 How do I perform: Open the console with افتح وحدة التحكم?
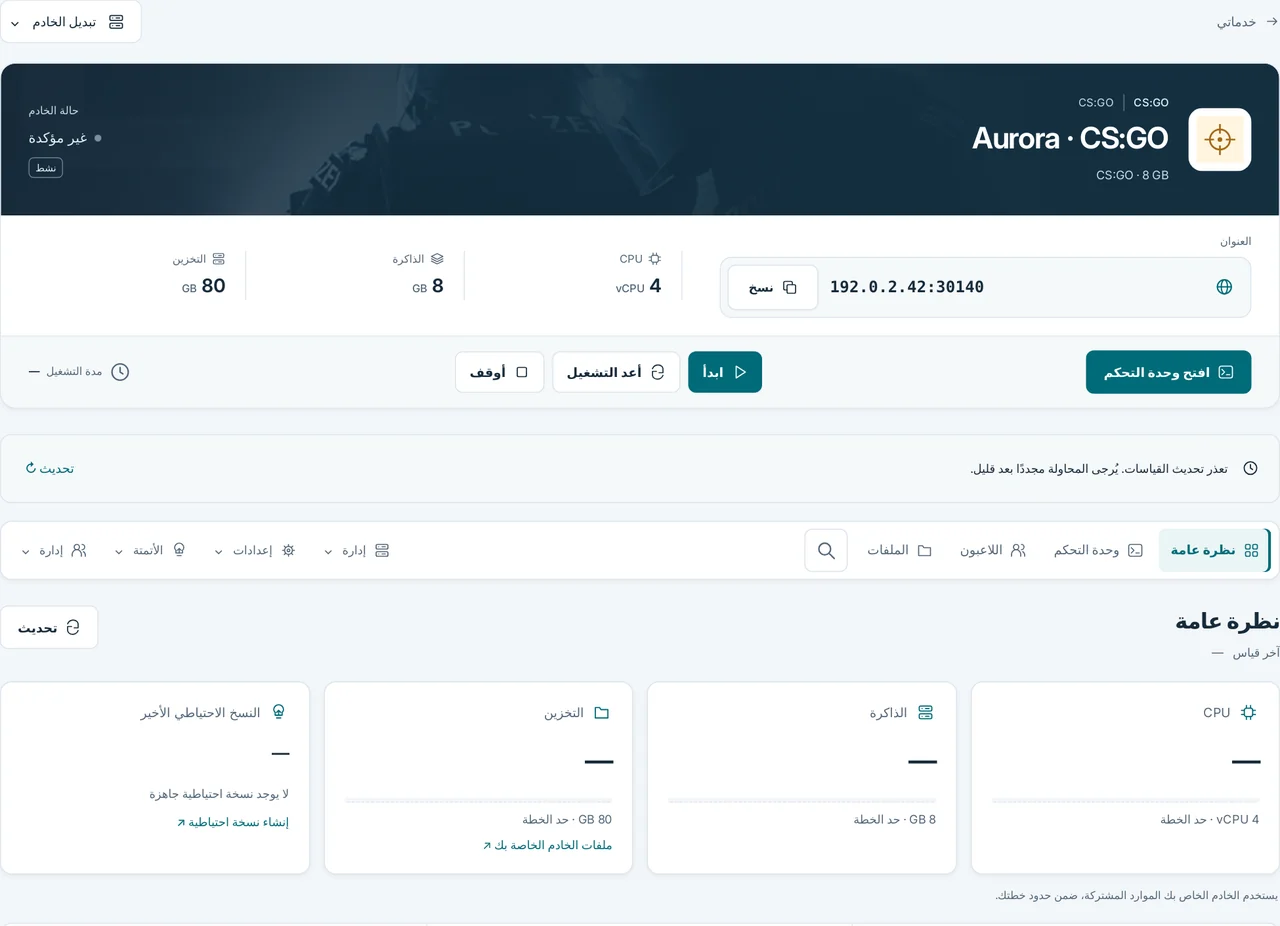point(1168,372)
